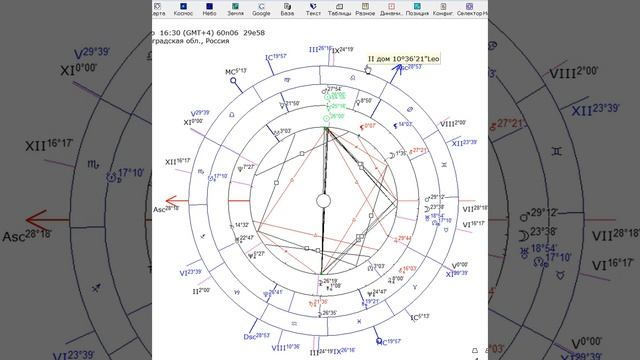Select the VIII 10°36' house label
Screen dimensions: 640x360
point(286,347)
